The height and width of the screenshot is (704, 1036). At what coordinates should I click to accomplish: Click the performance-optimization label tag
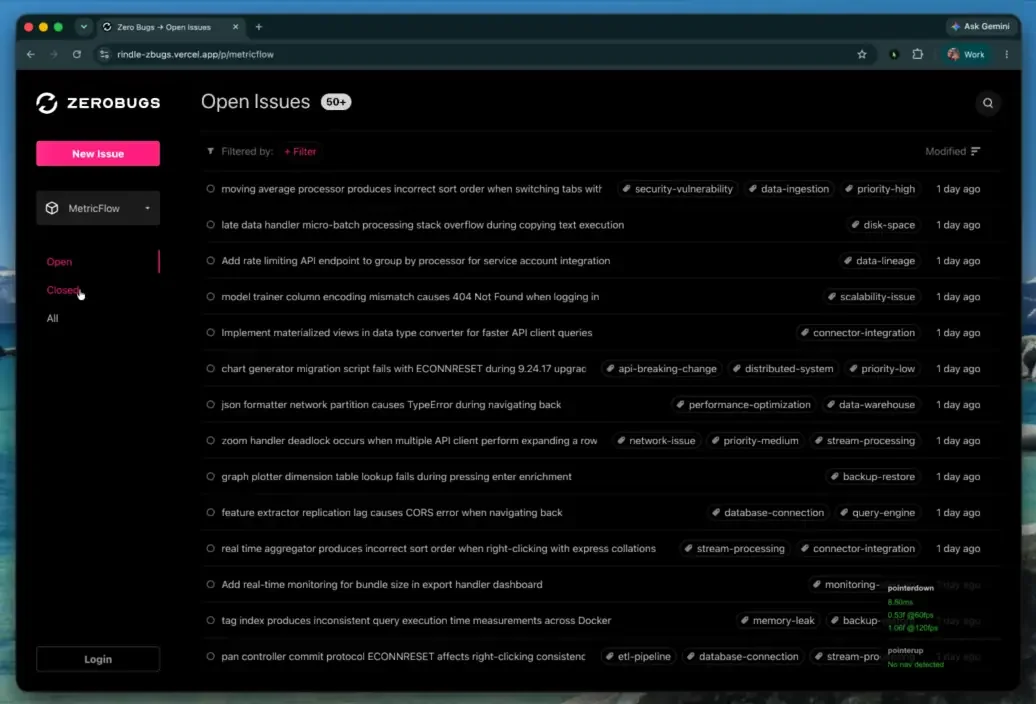coord(743,405)
